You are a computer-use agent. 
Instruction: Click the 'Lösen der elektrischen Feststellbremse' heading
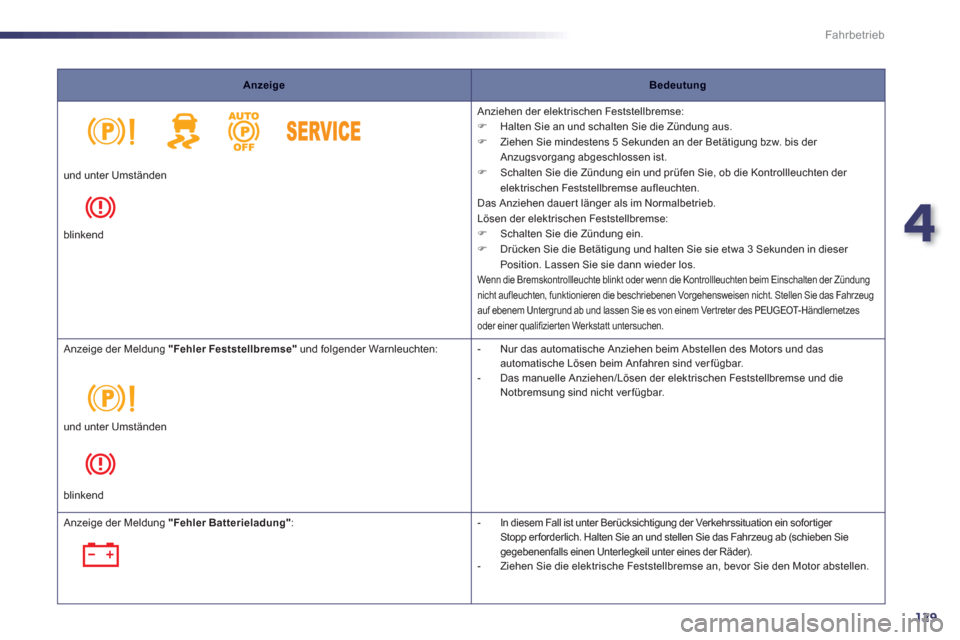[x=572, y=219]
